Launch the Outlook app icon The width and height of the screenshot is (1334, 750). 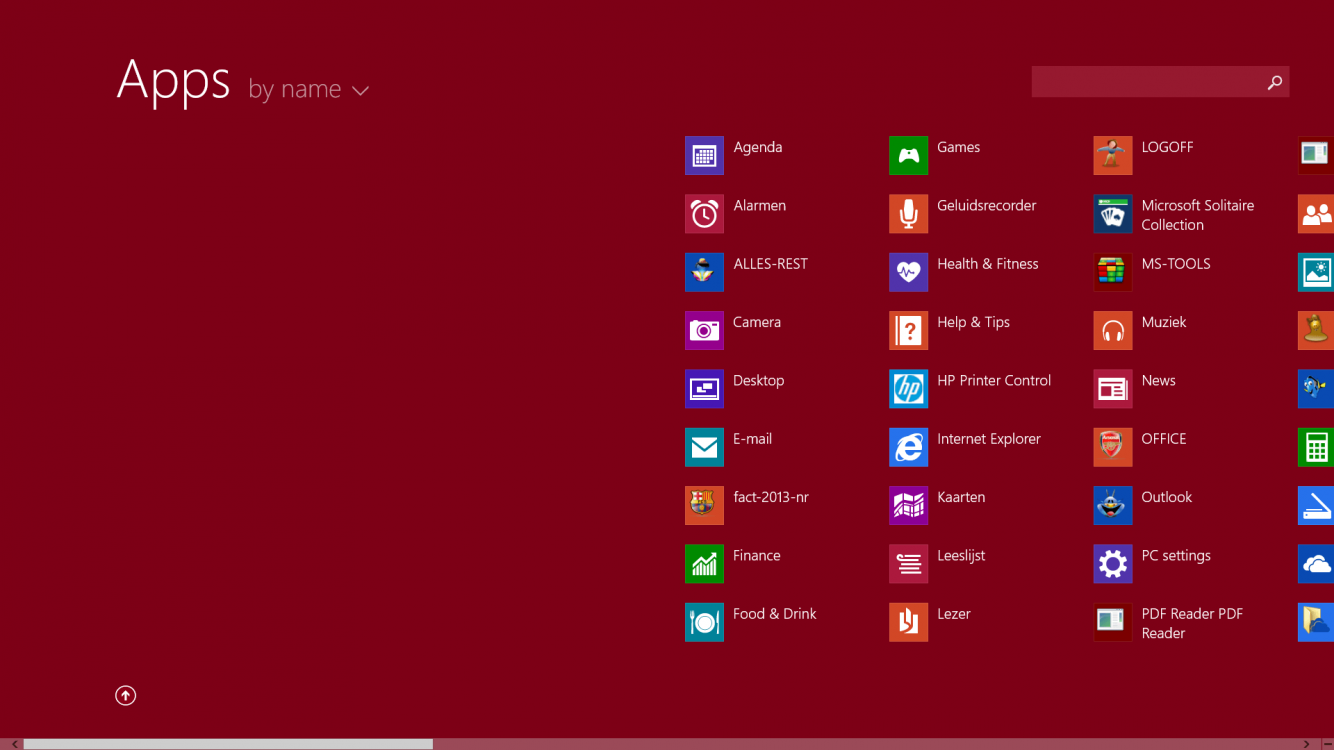[x=1113, y=506]
